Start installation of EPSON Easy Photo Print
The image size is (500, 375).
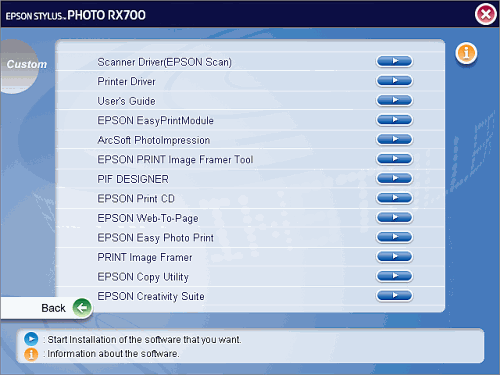tap(394, 237)
